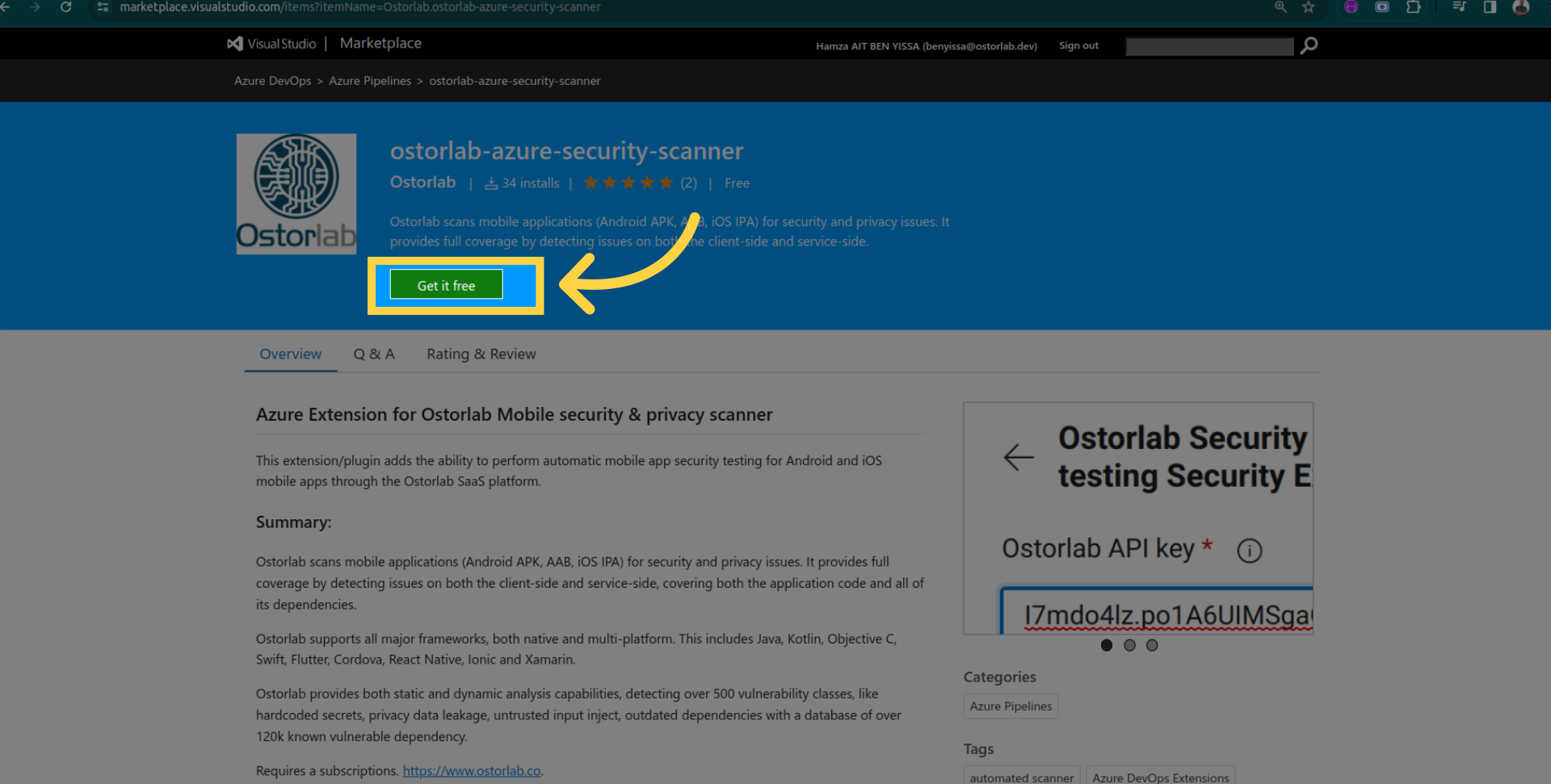Bookmark this page with the star icon

coord(1309,7)
